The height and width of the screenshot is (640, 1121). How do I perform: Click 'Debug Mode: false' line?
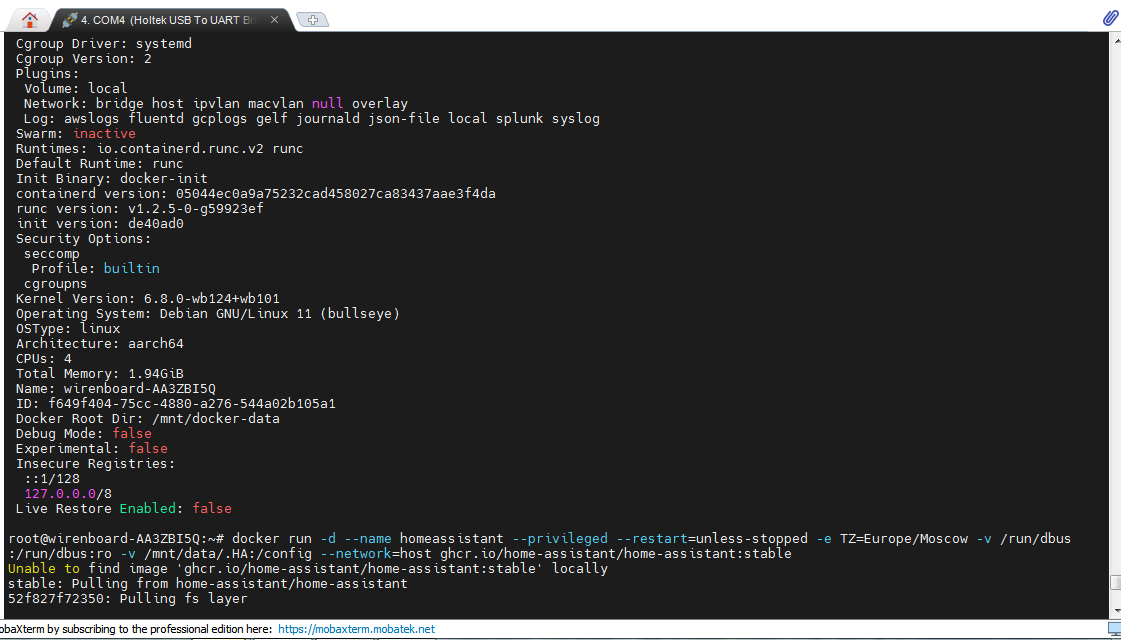click(x=84, y=434)
